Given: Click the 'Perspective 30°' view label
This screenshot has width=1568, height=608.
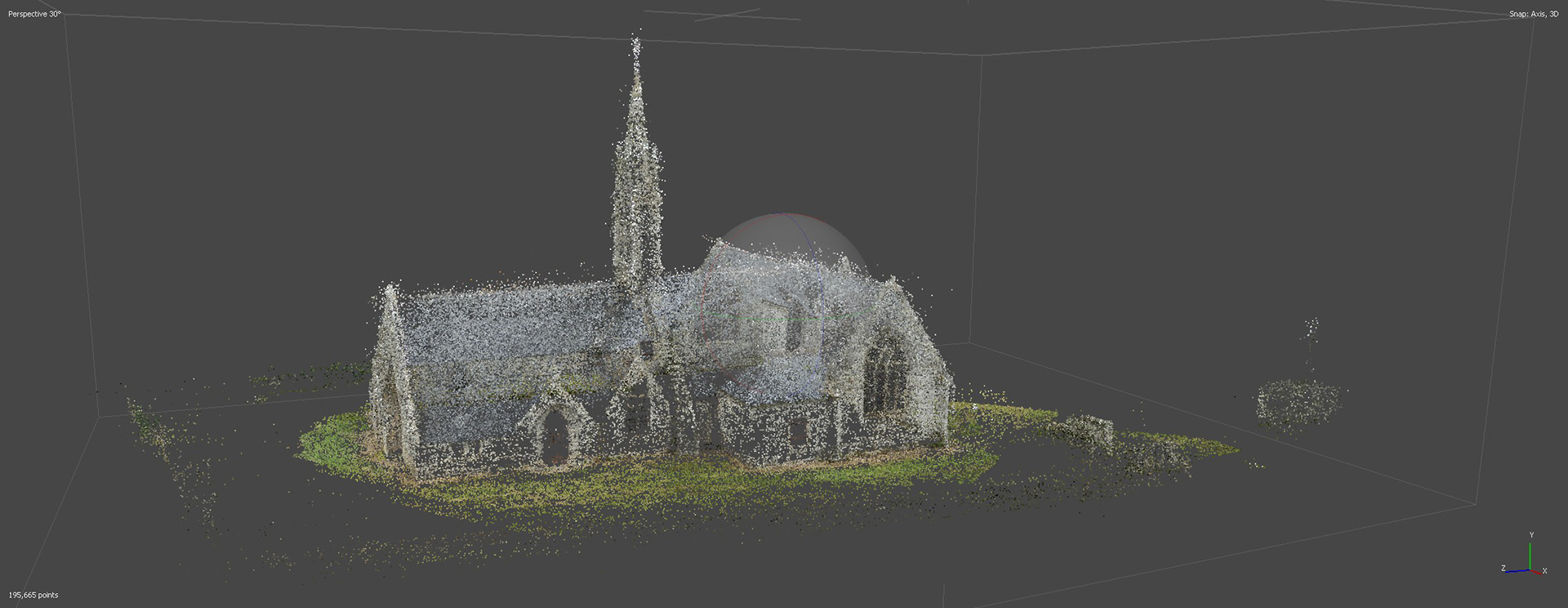Looking at the screenshot, I should click(x=34, y=14).
